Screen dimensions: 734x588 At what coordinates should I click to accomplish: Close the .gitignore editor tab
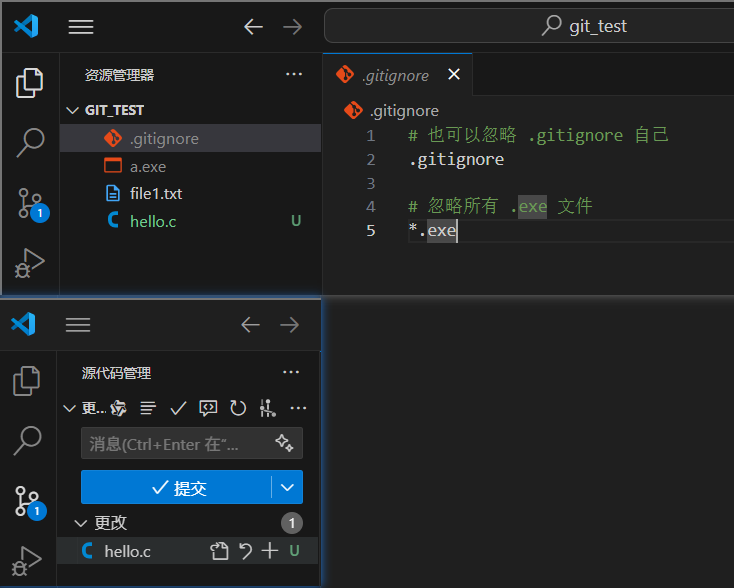(x=454, y=74)
